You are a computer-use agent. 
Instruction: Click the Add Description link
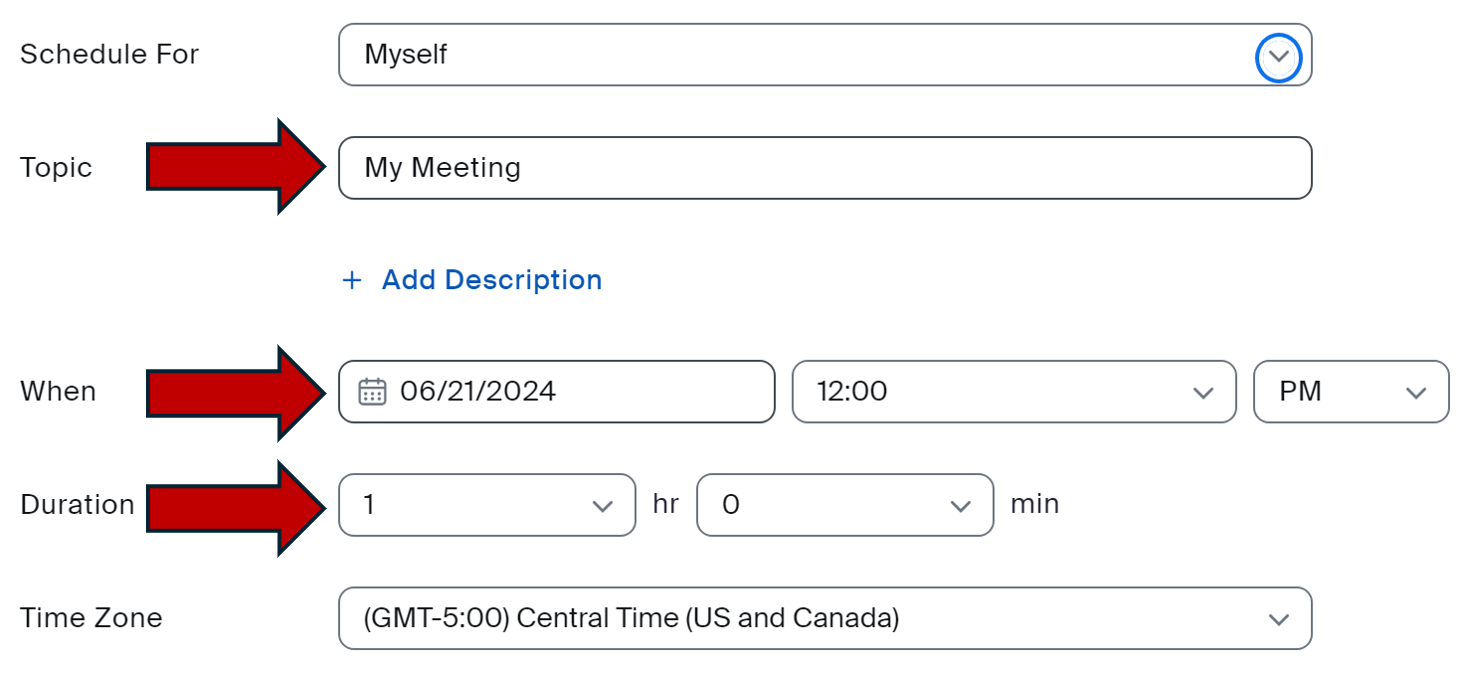[x=492, y=280]
